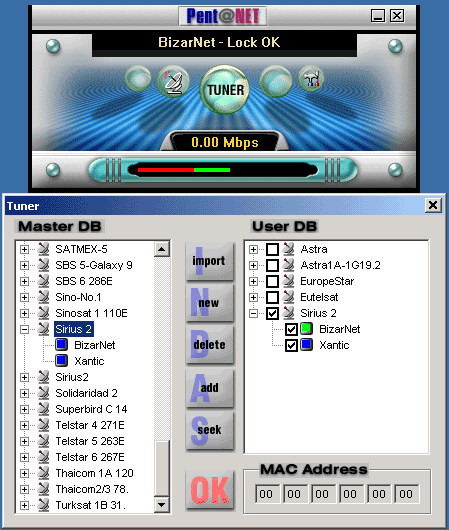This screenshot has width=449, height=530.
Task: Uncheck the BizarNet checkbox in User DB
Action: (291, 330)
